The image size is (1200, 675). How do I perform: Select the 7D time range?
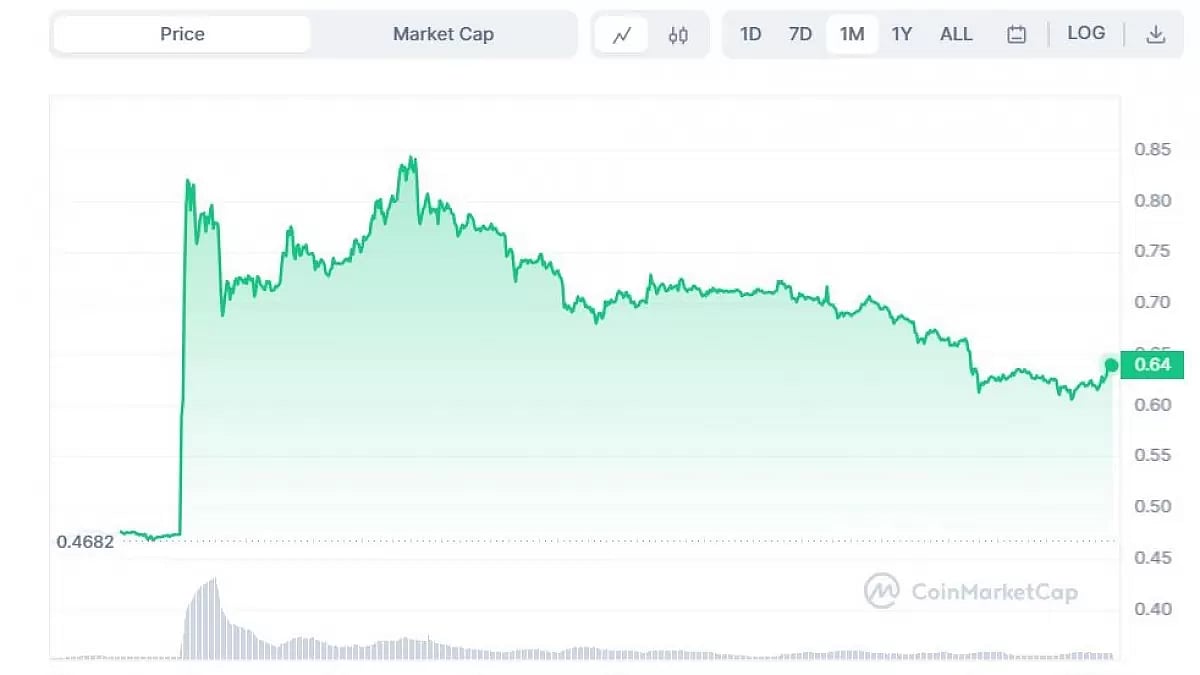[800, 33]
